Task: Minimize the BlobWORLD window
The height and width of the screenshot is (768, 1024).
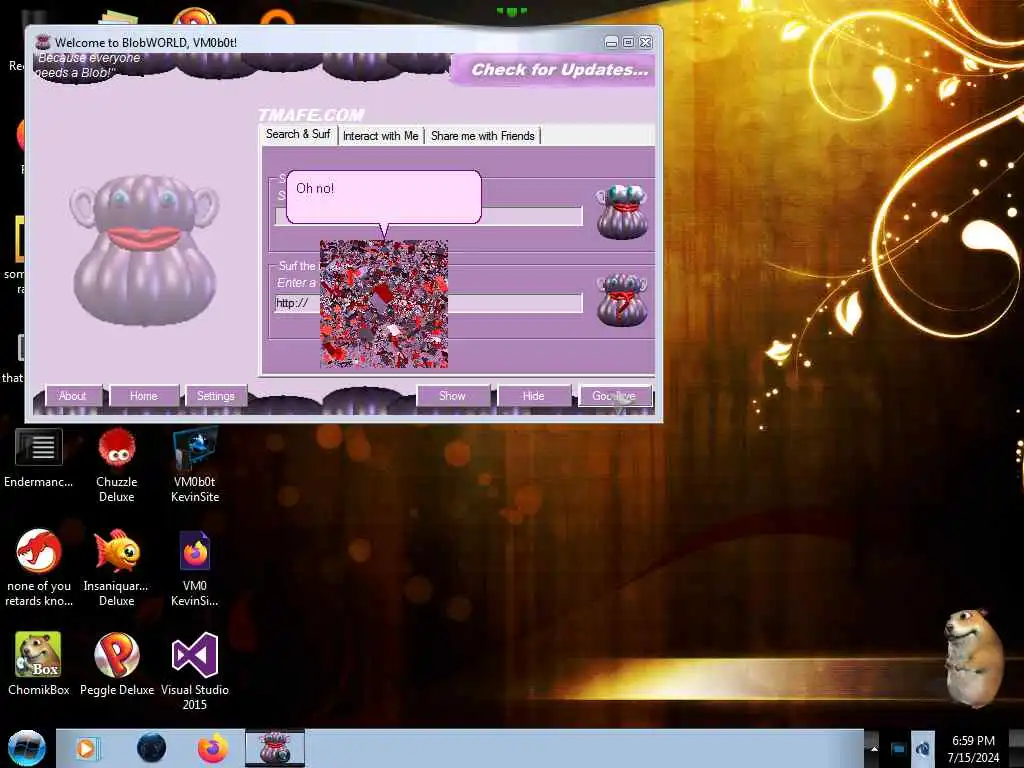Action: click(611, 42)
